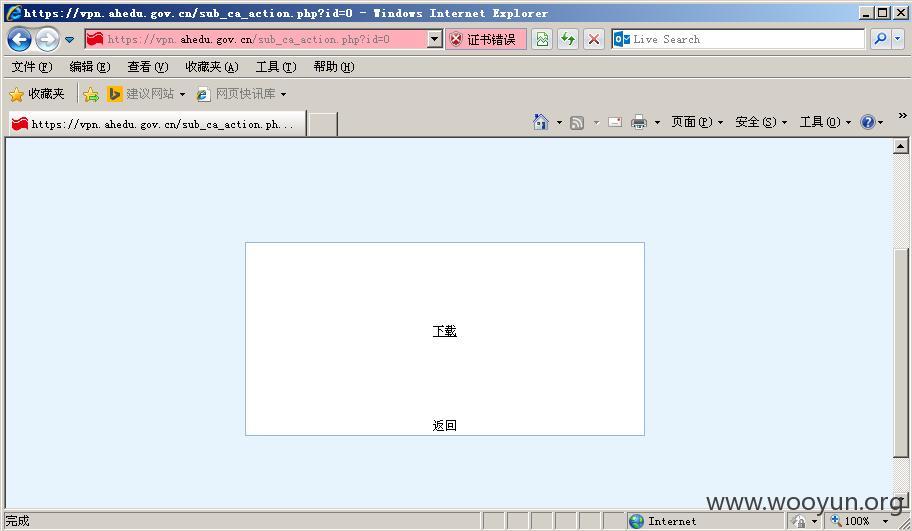Click the 证书错误 certificate error button

pyautogui.click(x=486, y=40)
